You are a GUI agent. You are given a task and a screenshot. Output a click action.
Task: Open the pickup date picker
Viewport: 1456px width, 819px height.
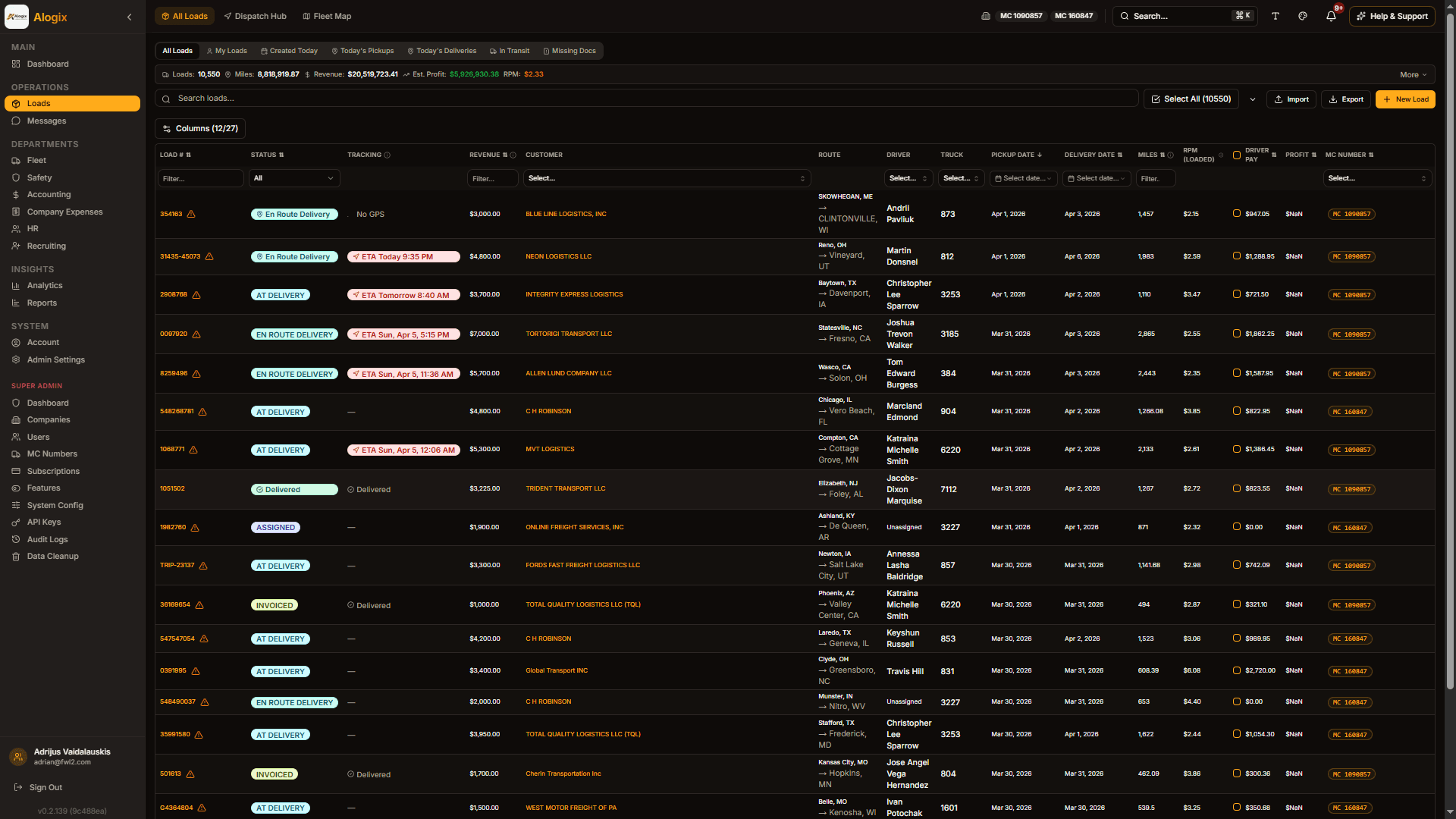coord(1023,179)
